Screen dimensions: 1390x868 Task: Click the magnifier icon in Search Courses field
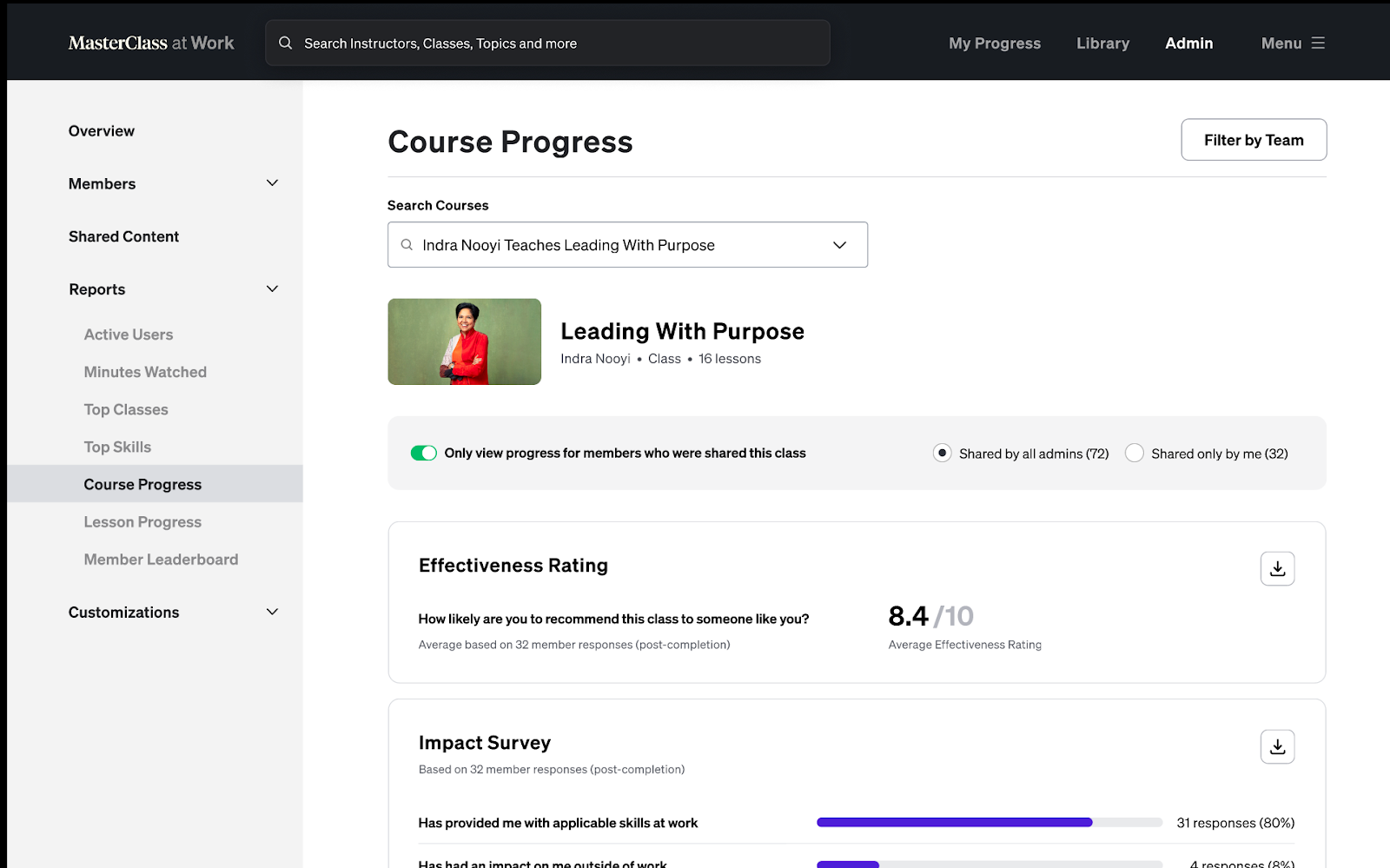[x=407, y=245]
